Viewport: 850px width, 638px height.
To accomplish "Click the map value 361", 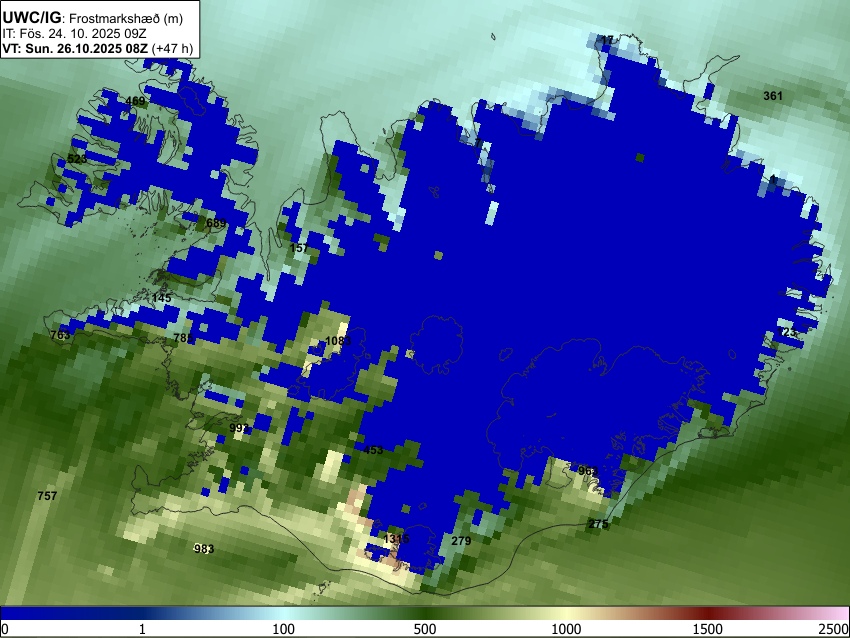I will (x=773, y=96).
